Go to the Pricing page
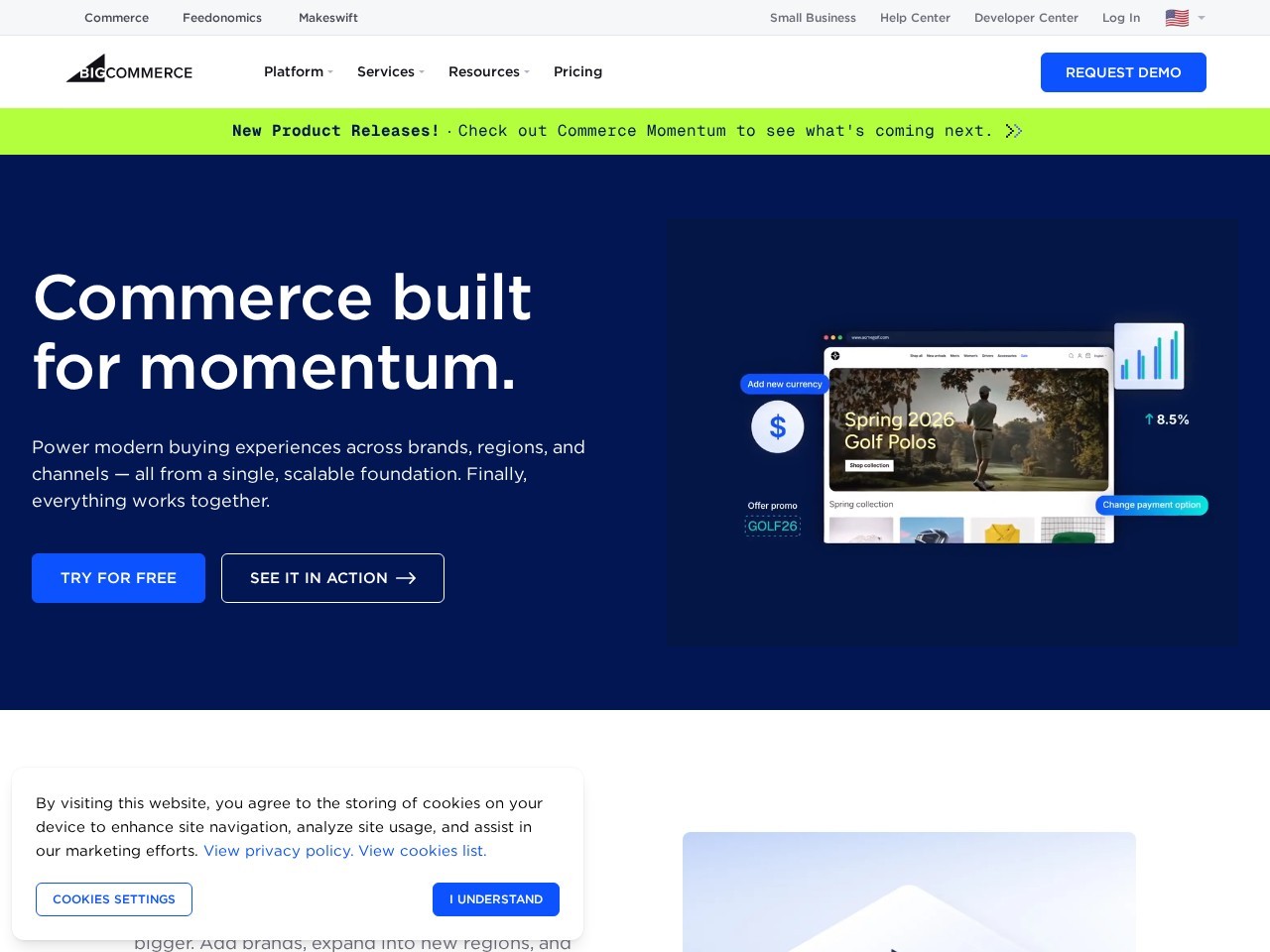Screen dimensions: 1270x952 [577, 71]
